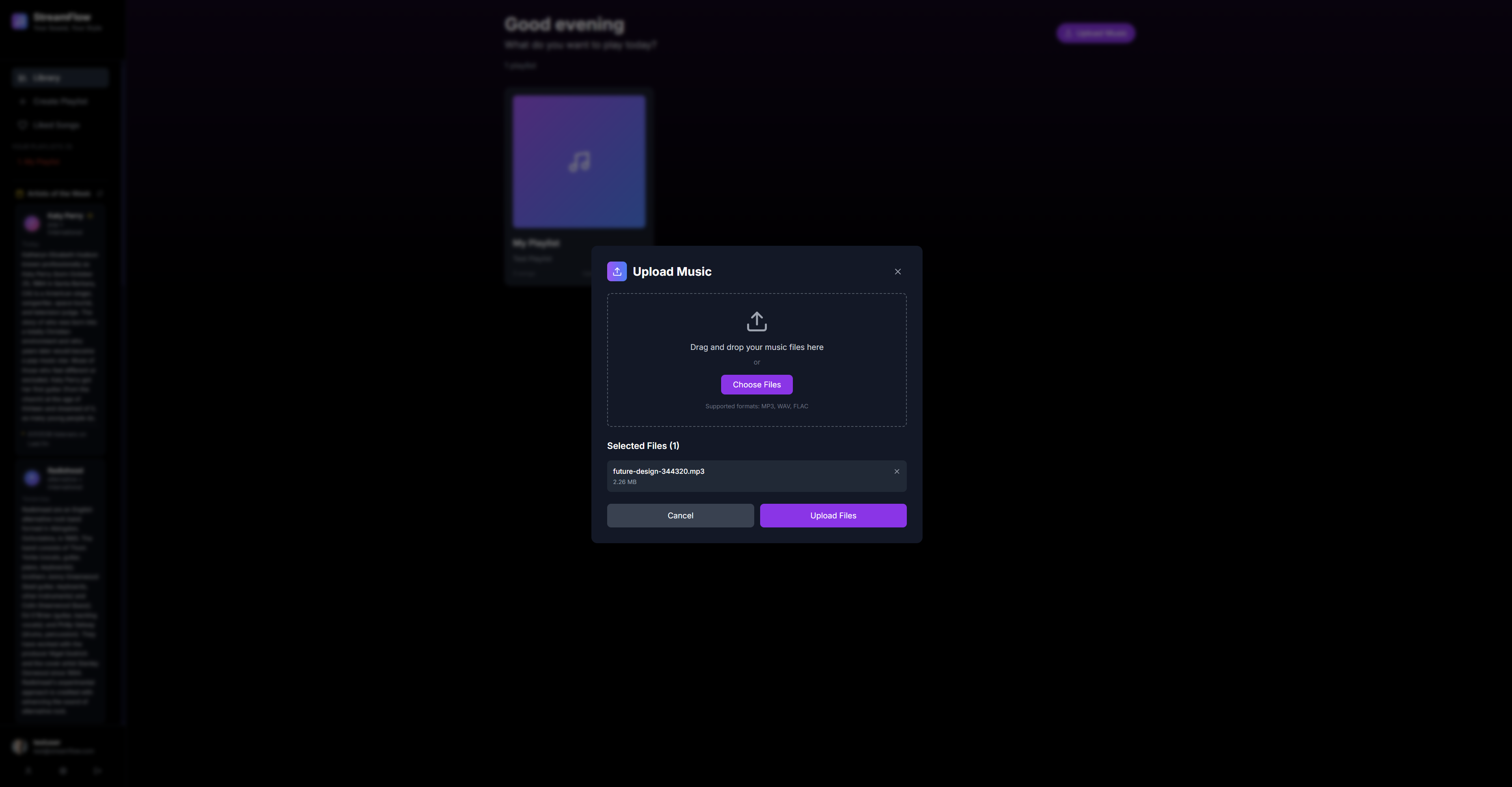Click the Radiohead artist avatar in sidebar
This screenshot has height=787, width=1512.
(32, 478)
